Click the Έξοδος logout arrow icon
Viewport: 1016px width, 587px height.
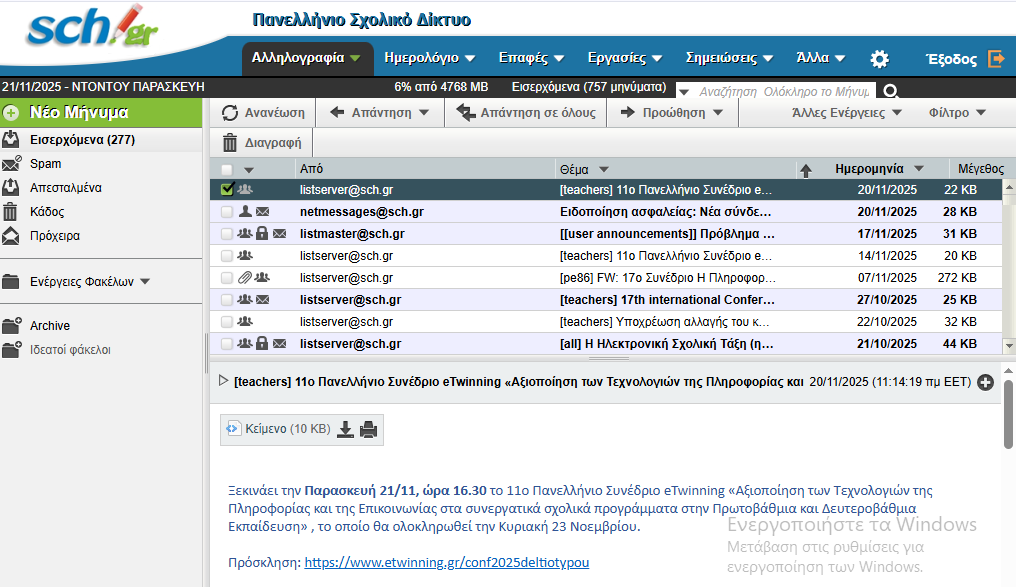(996, 59)
